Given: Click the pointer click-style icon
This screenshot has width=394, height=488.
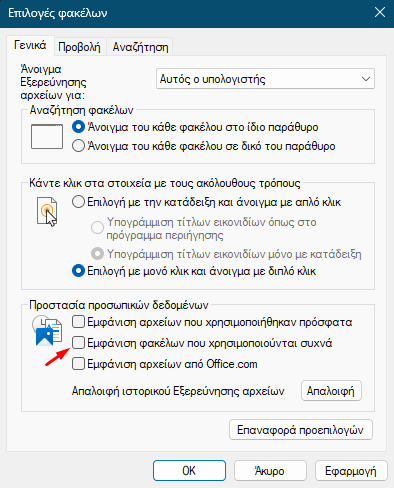Looking at the screenshot, I should (x=47, y=212).
